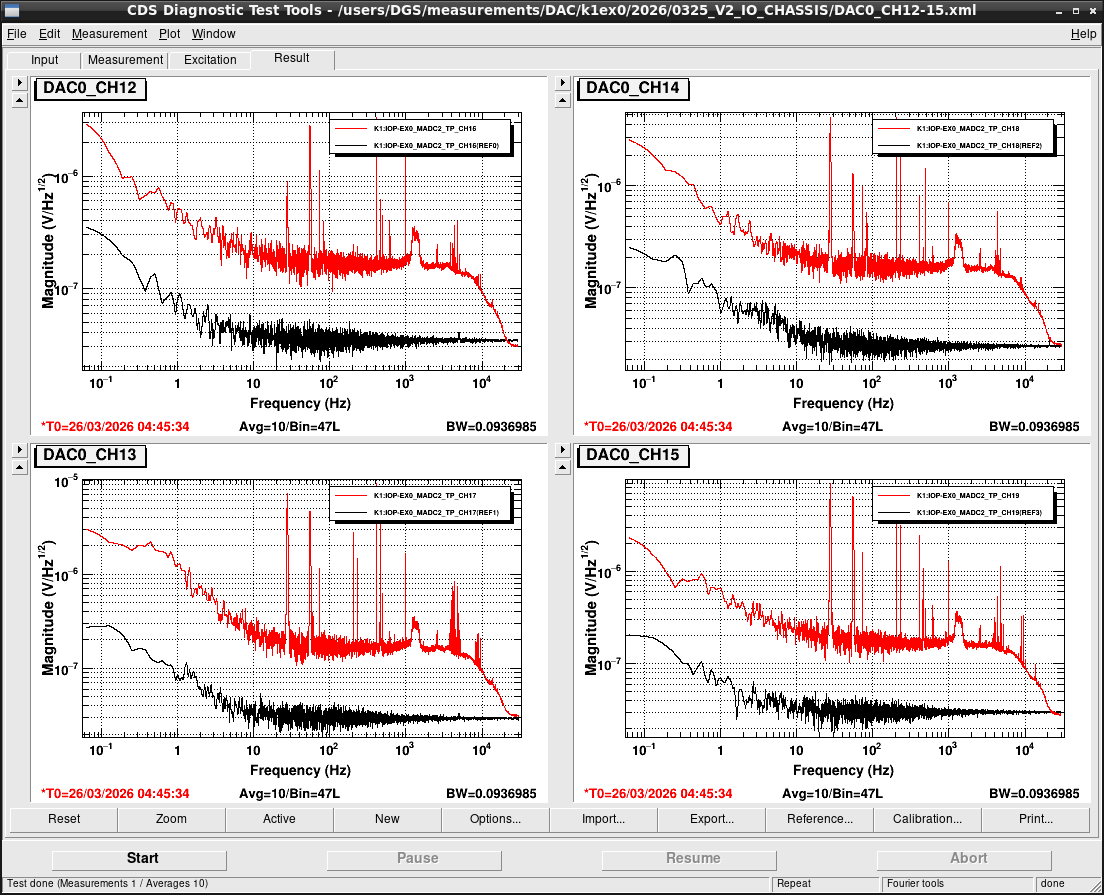Toggle the Active plot button
This screenshot has width=1104, height=895.
point(279,819)
